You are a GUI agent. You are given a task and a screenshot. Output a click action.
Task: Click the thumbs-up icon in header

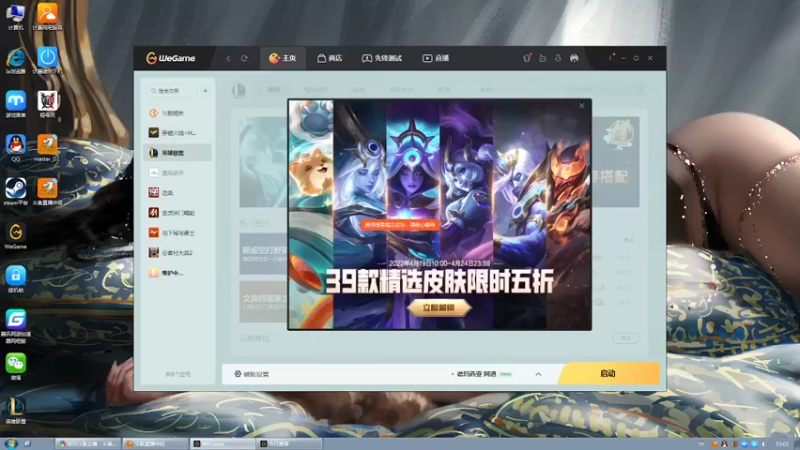543,58
